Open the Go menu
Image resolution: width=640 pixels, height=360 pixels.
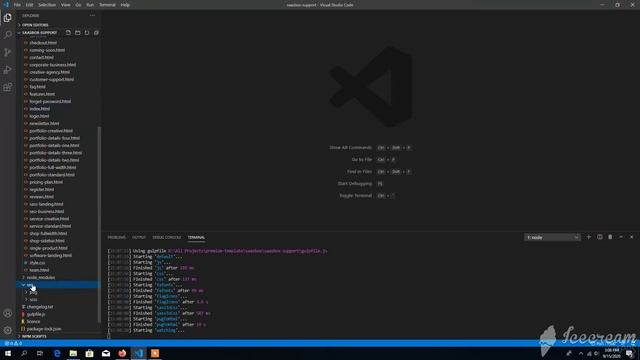pos(78,5)
